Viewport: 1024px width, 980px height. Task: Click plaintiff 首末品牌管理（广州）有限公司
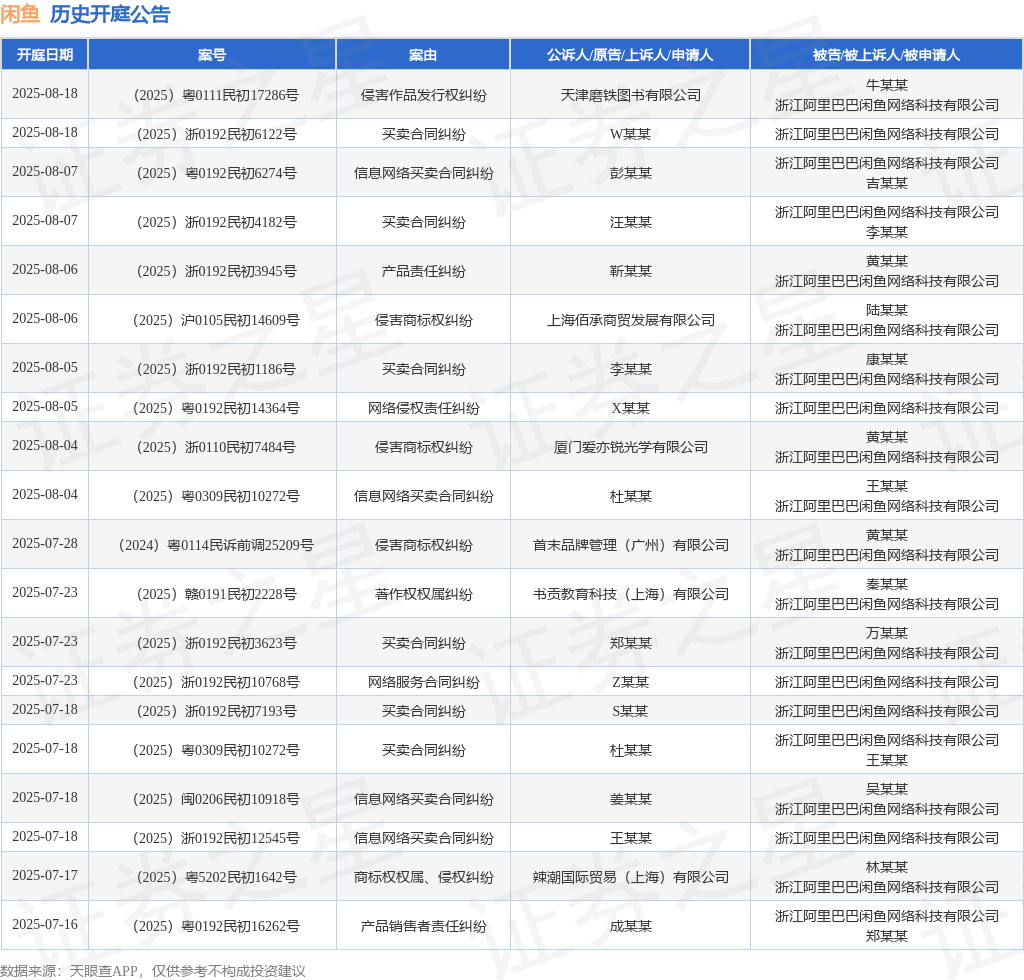coord(630,546)
